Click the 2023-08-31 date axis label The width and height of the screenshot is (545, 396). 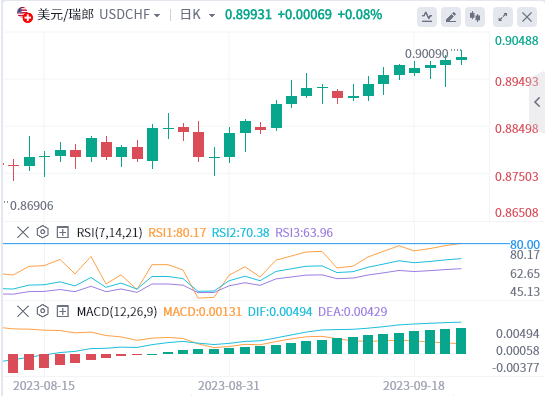tap(228, 386)
